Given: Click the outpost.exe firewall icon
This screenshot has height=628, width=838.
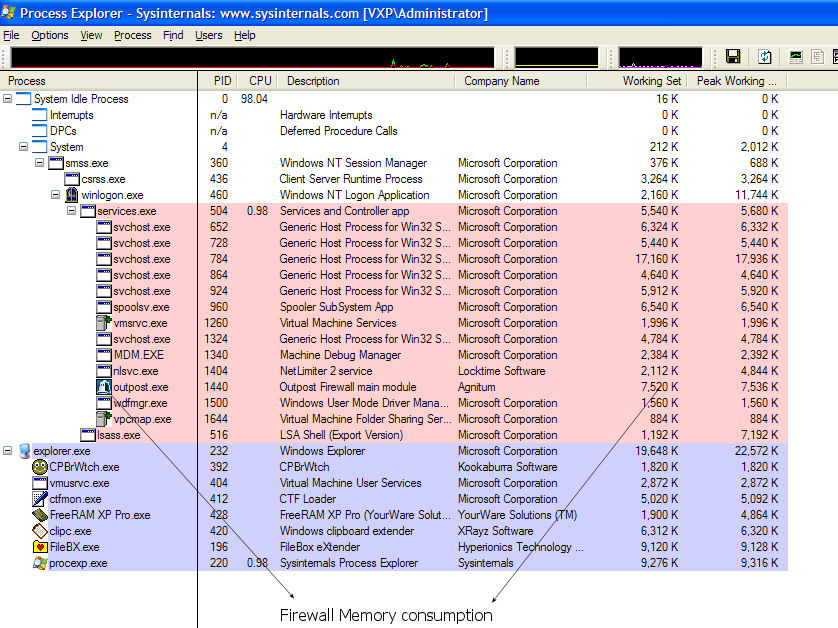Looking at the screenshot, I should tap(103, 387).
